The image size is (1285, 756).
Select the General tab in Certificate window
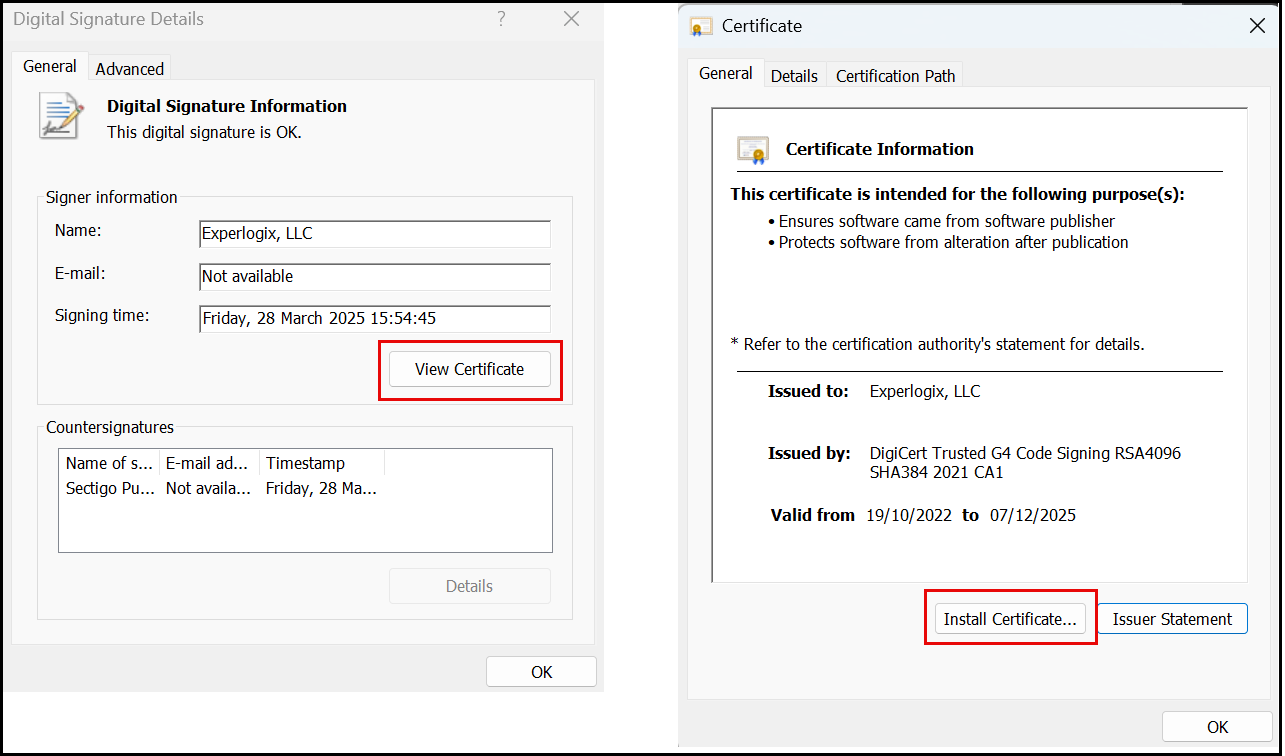click(x=725, y=74)
